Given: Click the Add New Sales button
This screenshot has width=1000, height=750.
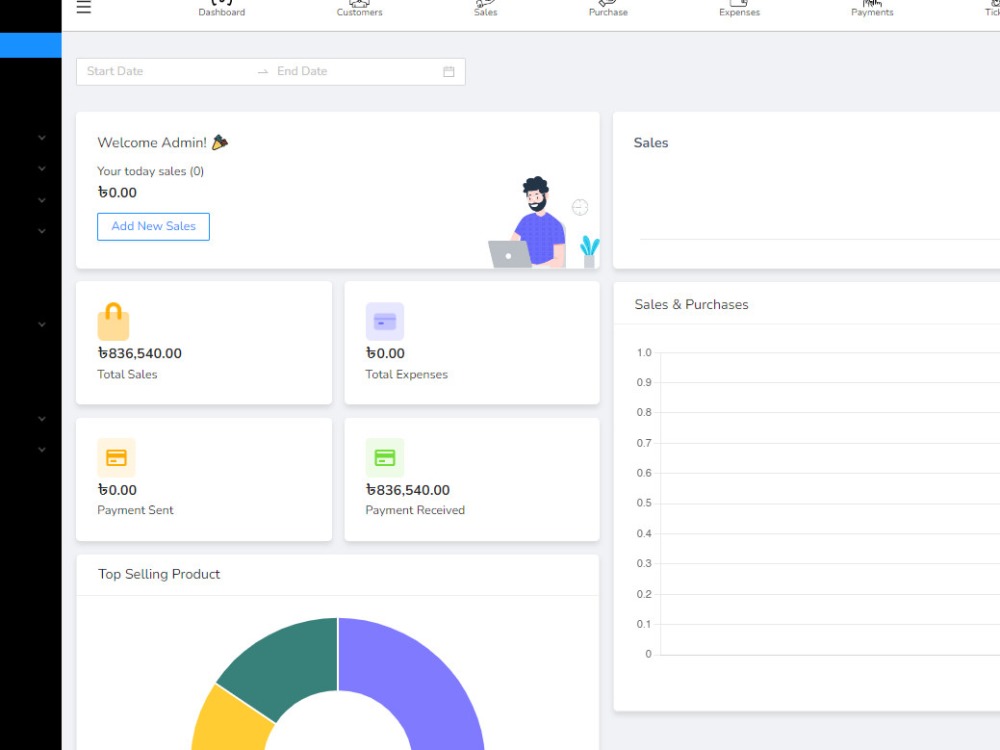Looking at the screenshot, I should pyautogui.click(x=153, y=226).
